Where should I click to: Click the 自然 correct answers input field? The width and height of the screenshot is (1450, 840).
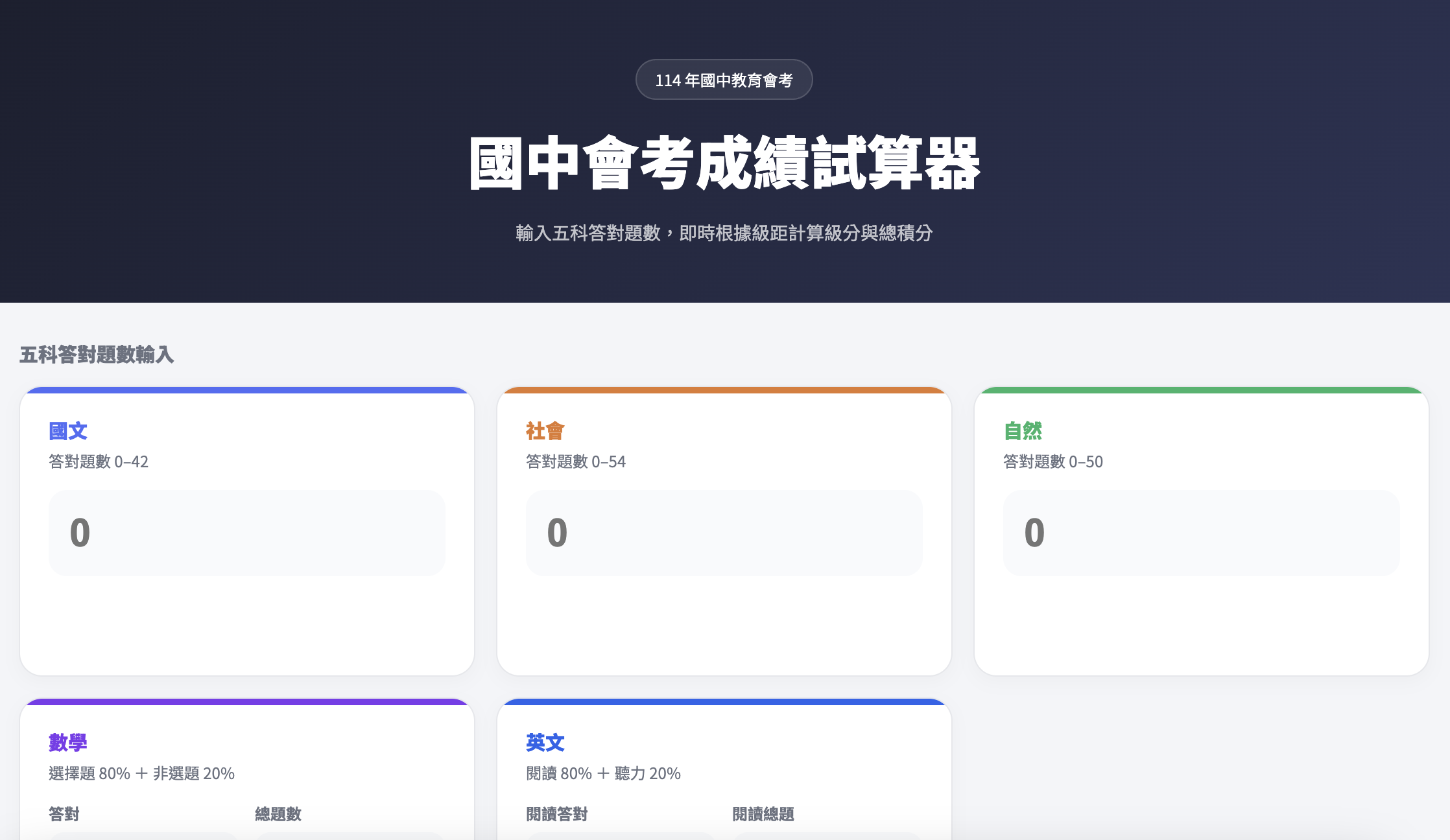[x=1202, y=533]
